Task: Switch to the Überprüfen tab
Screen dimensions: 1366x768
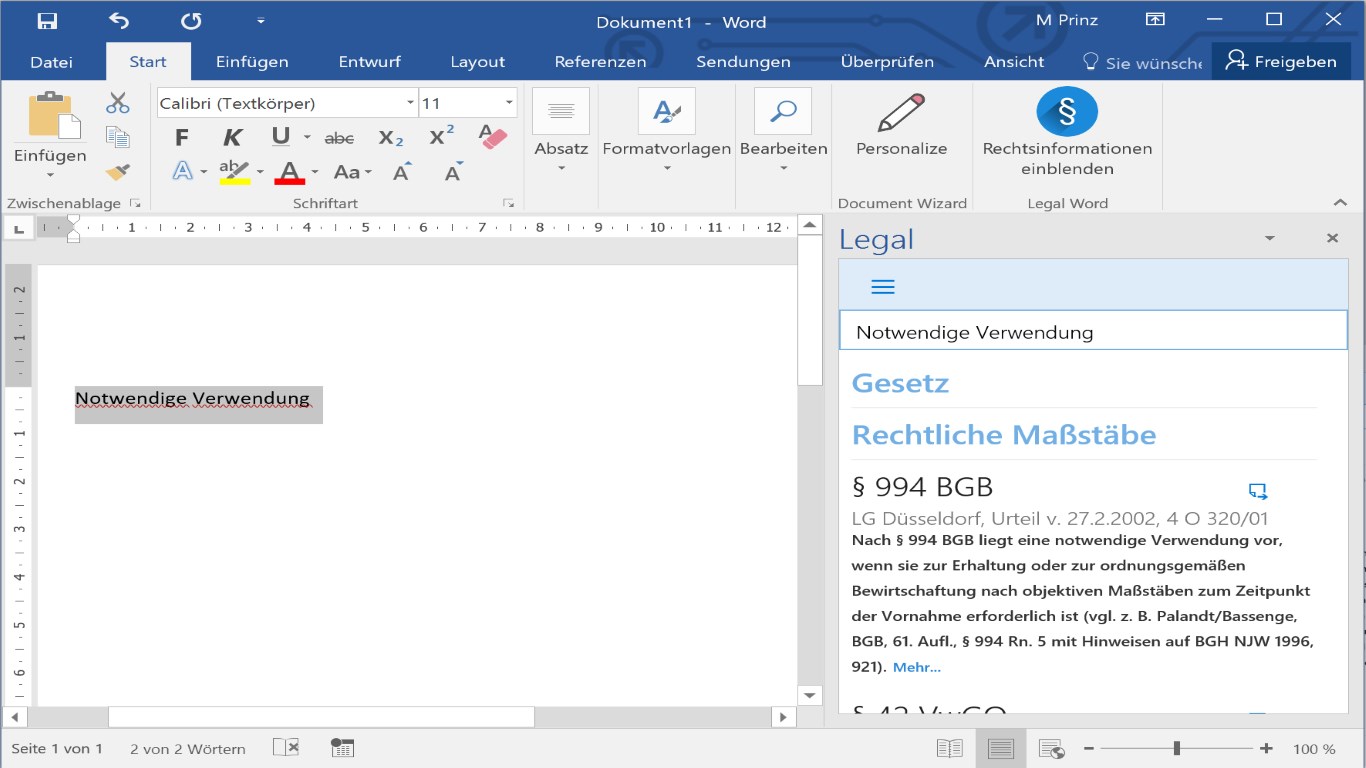Action: pyautogui.click(x=887, y=62)
